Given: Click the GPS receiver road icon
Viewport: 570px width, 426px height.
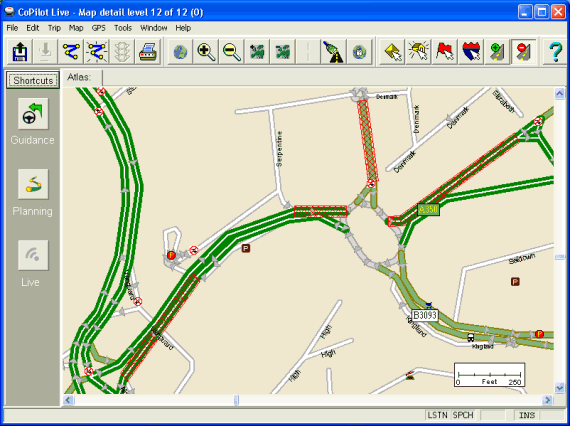Looking at the screenshot, I should (x=334, y=52).
